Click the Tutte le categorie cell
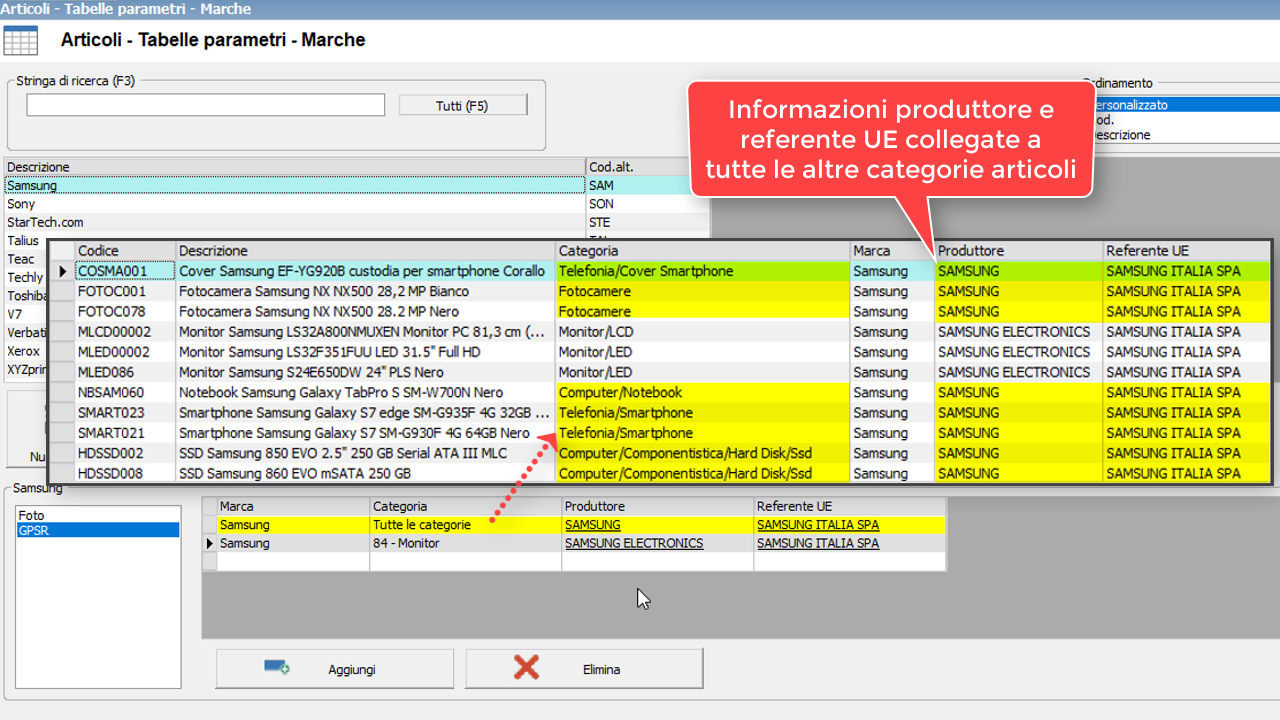The width and height of the screenshot is (1280, 720). (x=465, y=524)
